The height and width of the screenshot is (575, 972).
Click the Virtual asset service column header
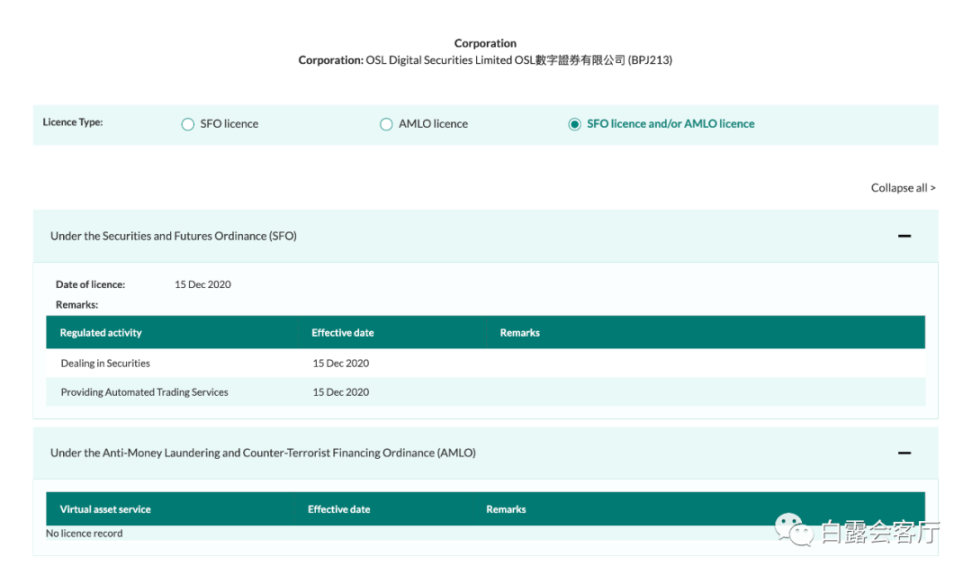pos(105,509)
